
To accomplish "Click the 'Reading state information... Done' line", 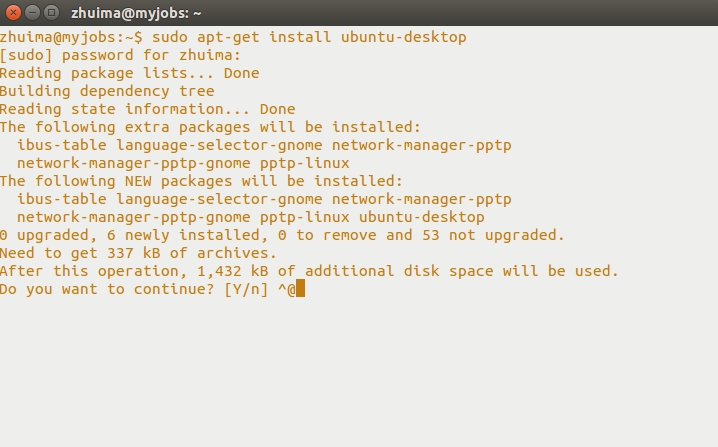I will pos(147,109).
